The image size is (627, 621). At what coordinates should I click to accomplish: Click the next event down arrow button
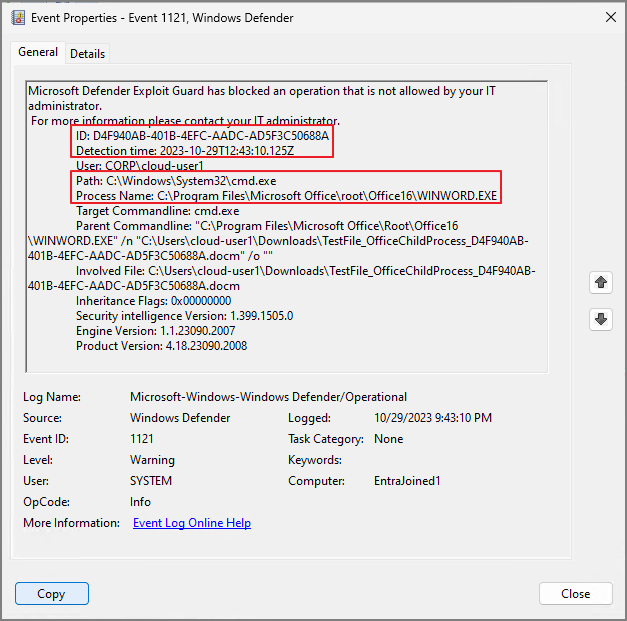(601, 319)
